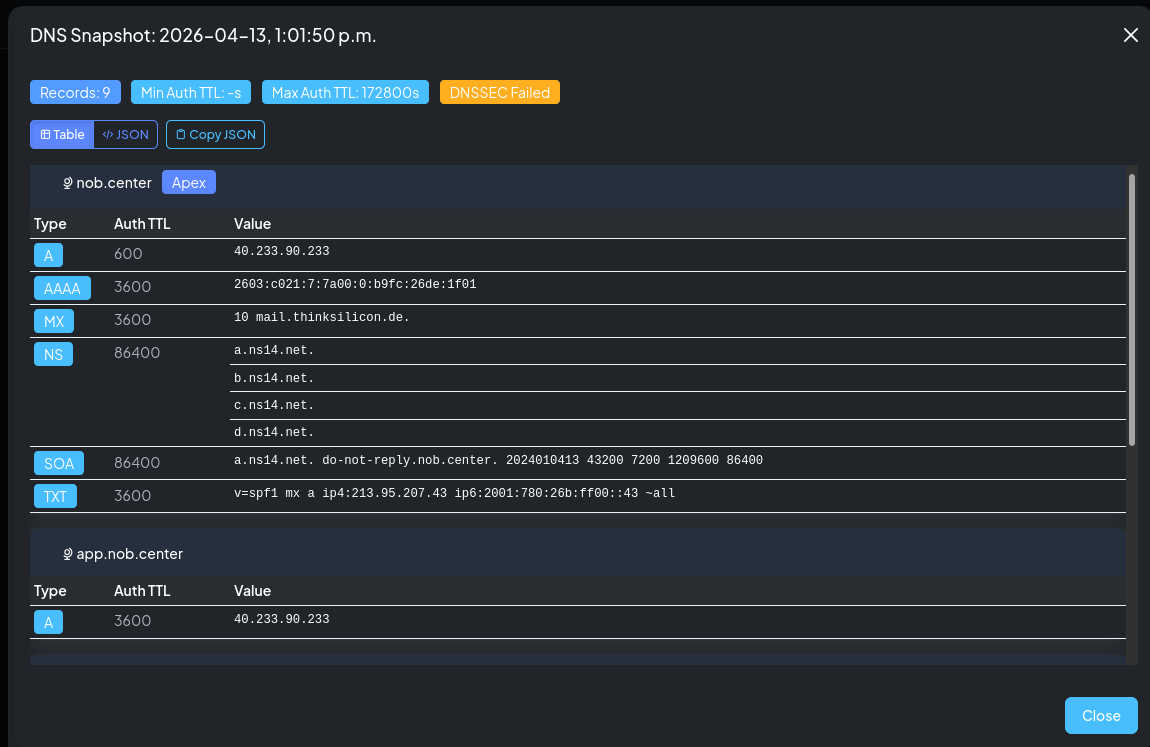Click the AAAA record type badge
Image resolution: width=1150 pixels, height=747 pixels.
(62, 288)
